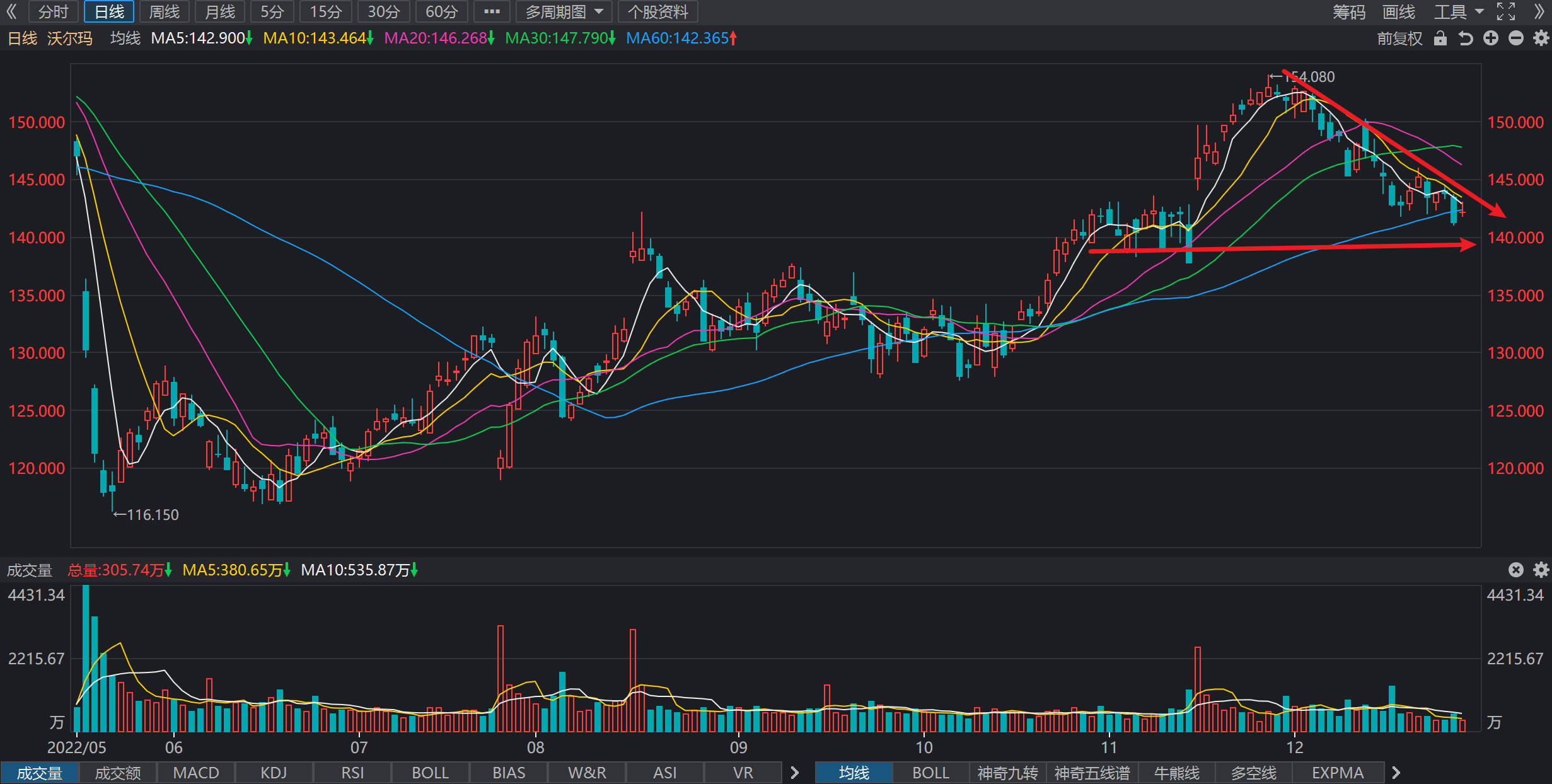Click the undo/reset chart icon

[x=1466, y=38]
